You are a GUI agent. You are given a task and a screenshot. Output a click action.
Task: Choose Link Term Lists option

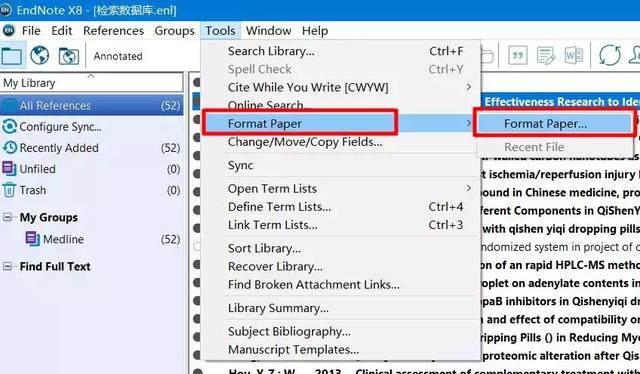(x=341, y=225)
